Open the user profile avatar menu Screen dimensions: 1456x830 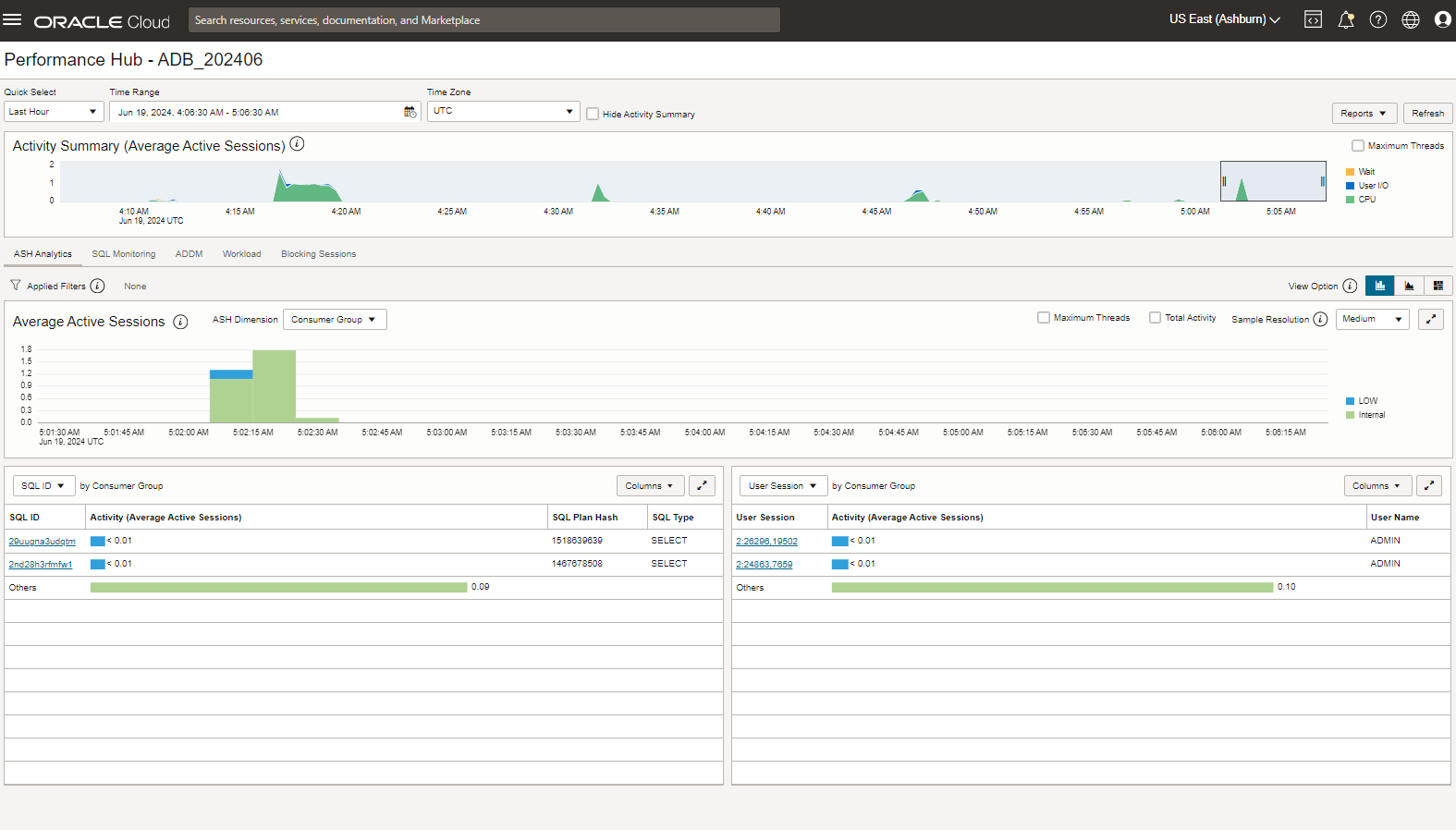[x=1443, y=19]
